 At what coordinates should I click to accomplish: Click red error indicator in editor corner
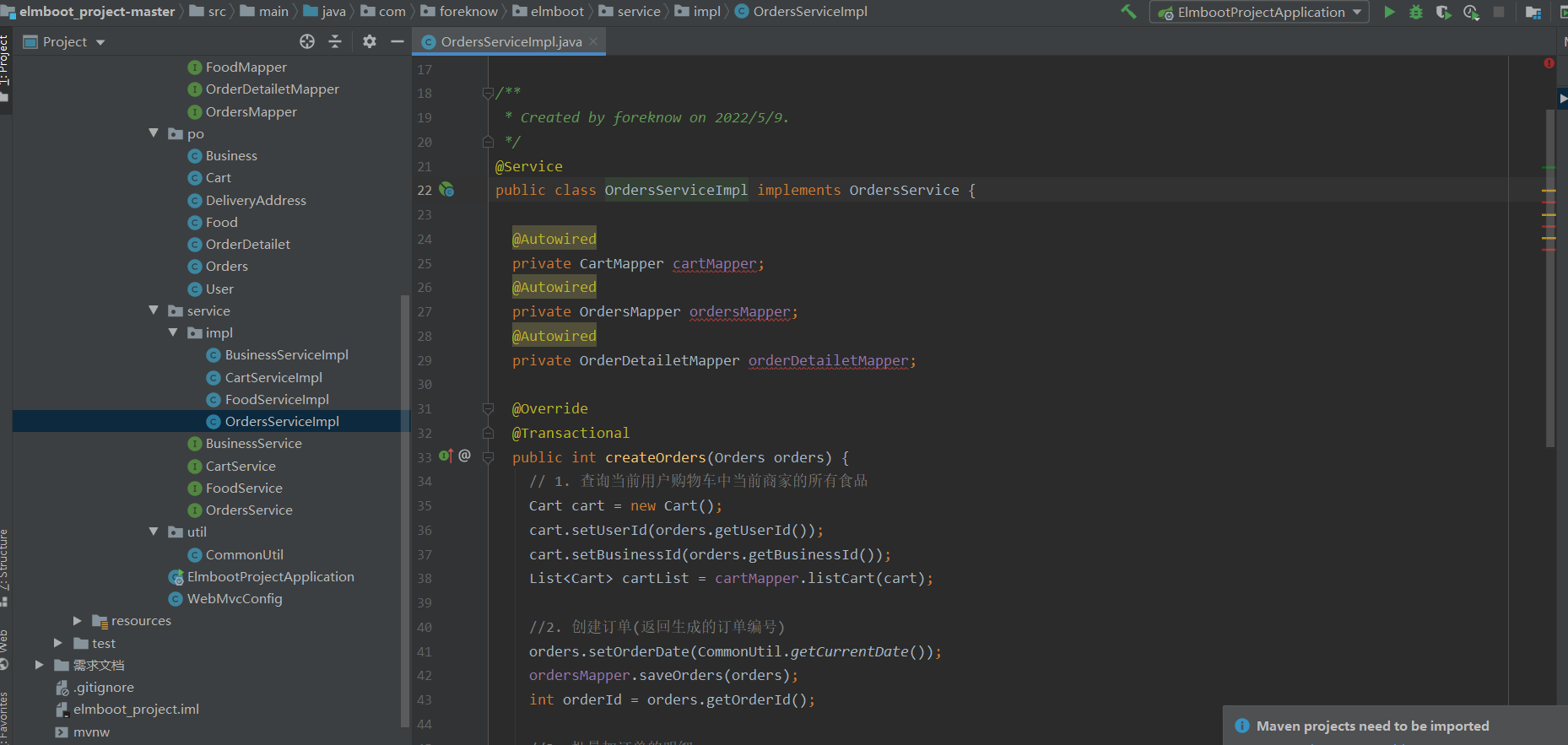(1549, 63)
